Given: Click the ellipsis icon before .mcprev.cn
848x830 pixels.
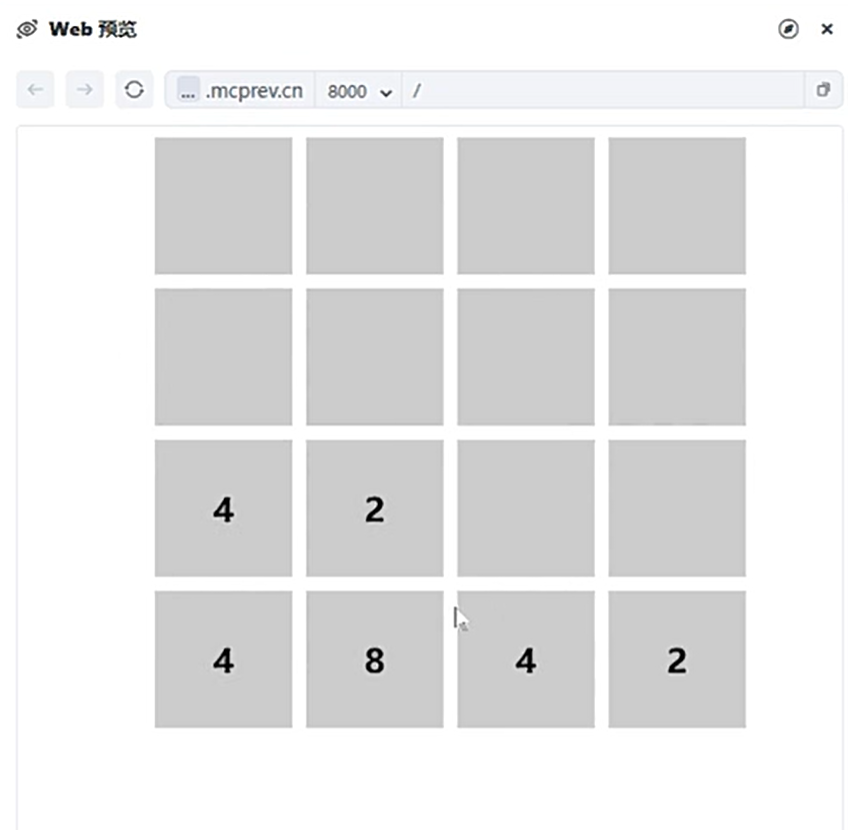Looking at the screenshot, I should click(x=188, y=90).
